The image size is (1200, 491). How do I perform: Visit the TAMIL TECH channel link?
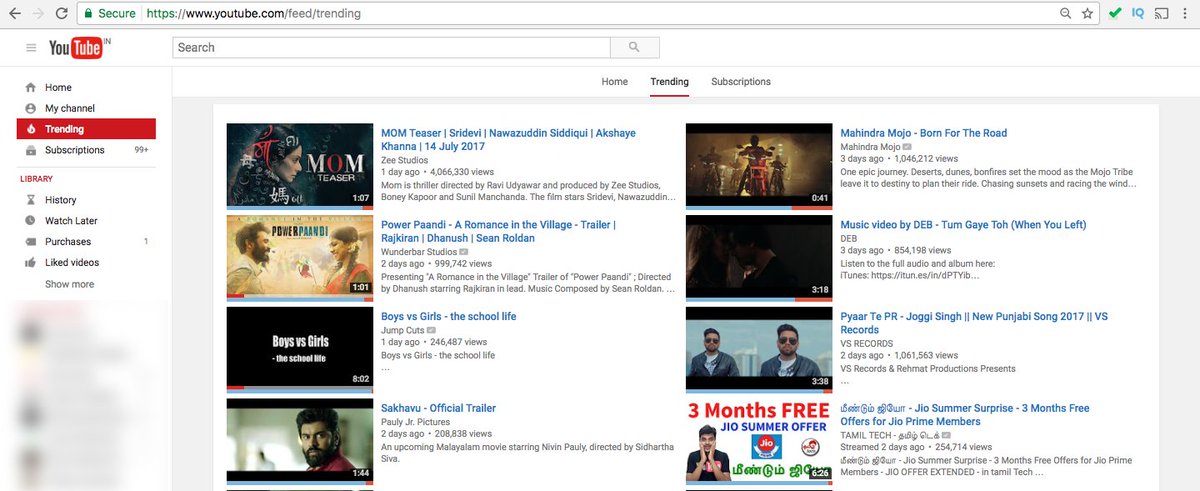pyautogui.click(x=891, y=435)
